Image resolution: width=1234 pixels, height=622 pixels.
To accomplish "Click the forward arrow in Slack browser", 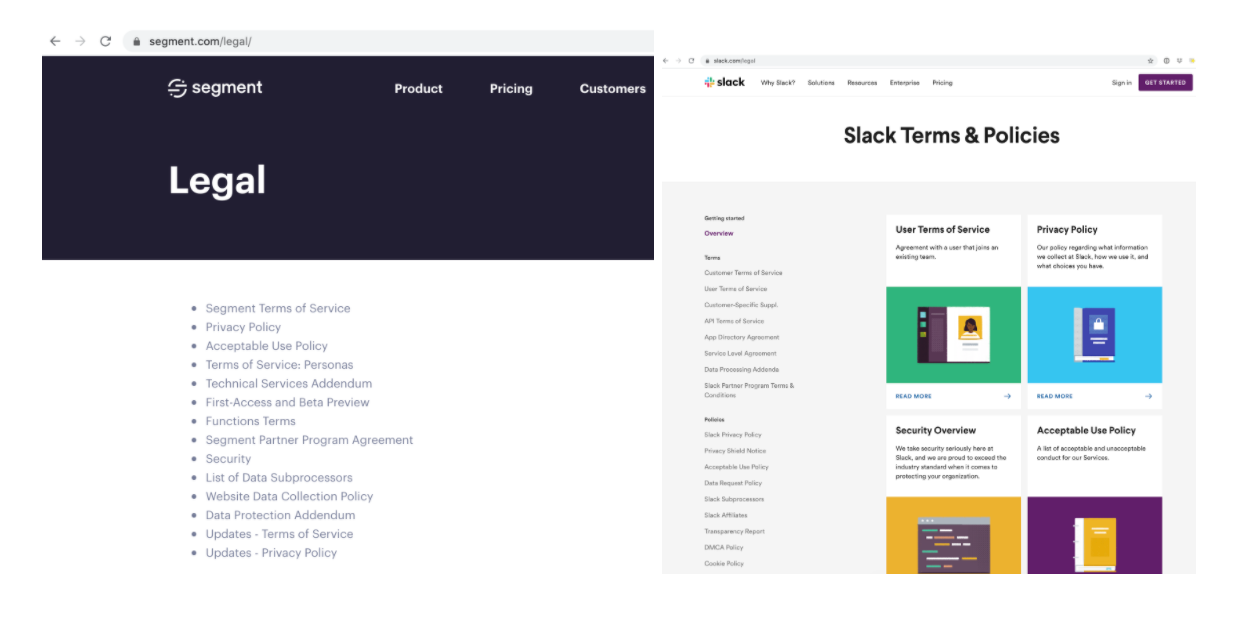I will coord(678,61).
